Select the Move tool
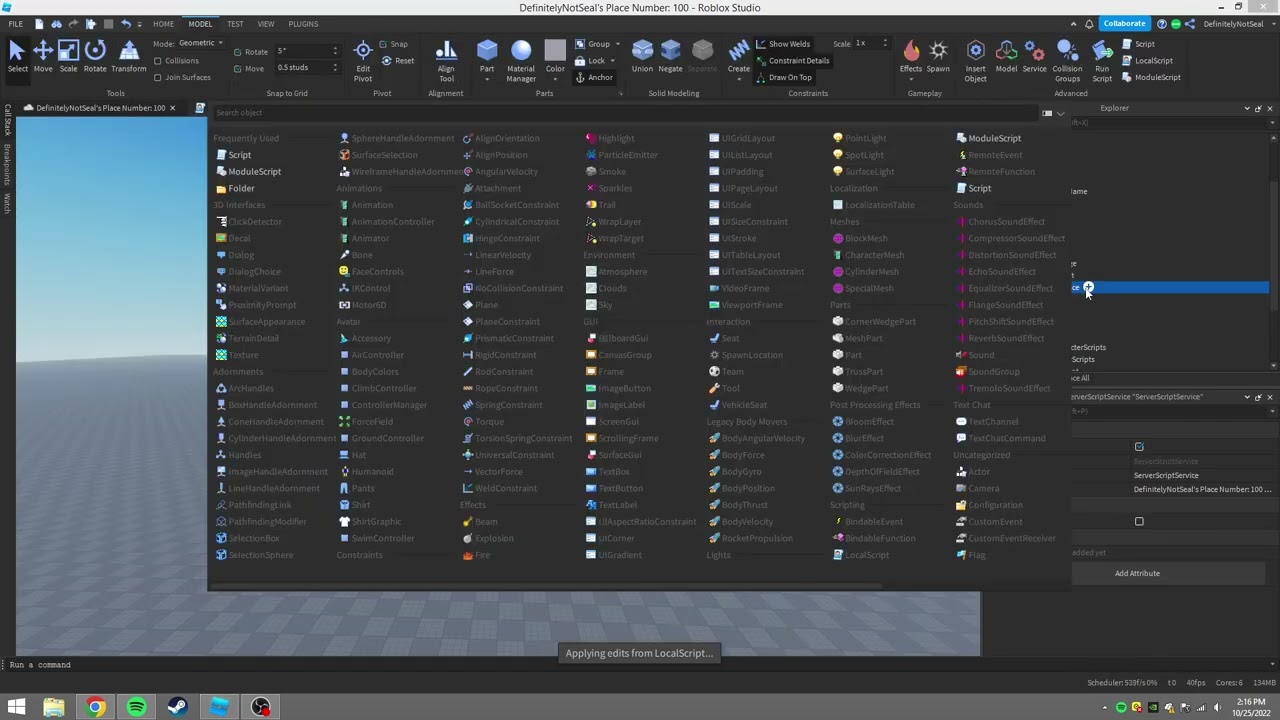The height and width of the screenshot is (720, 1280). pyautogui.click(x=43, y=56)
